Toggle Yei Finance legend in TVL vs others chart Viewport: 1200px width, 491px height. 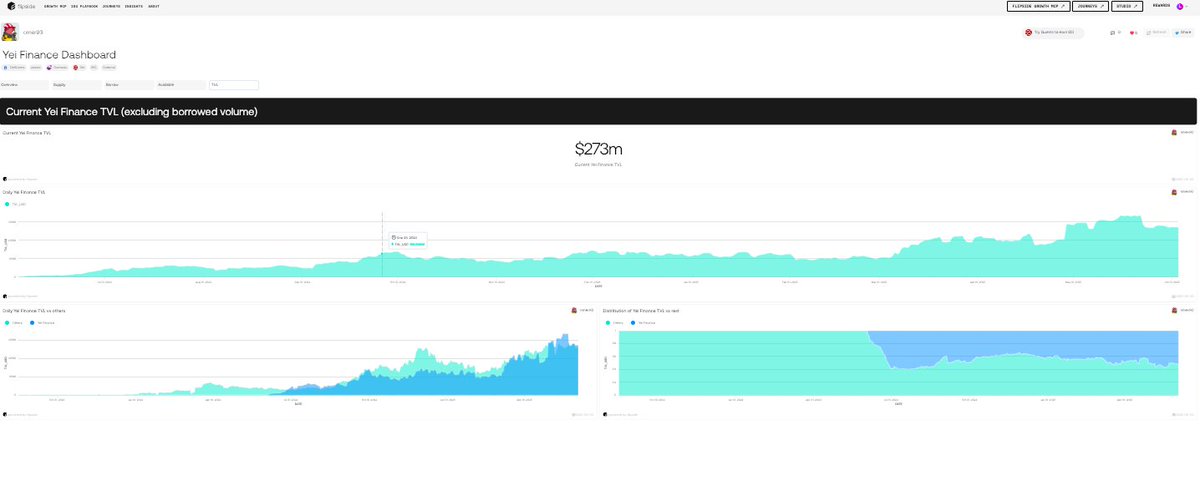pyautogui.click(x=43, y=323)
